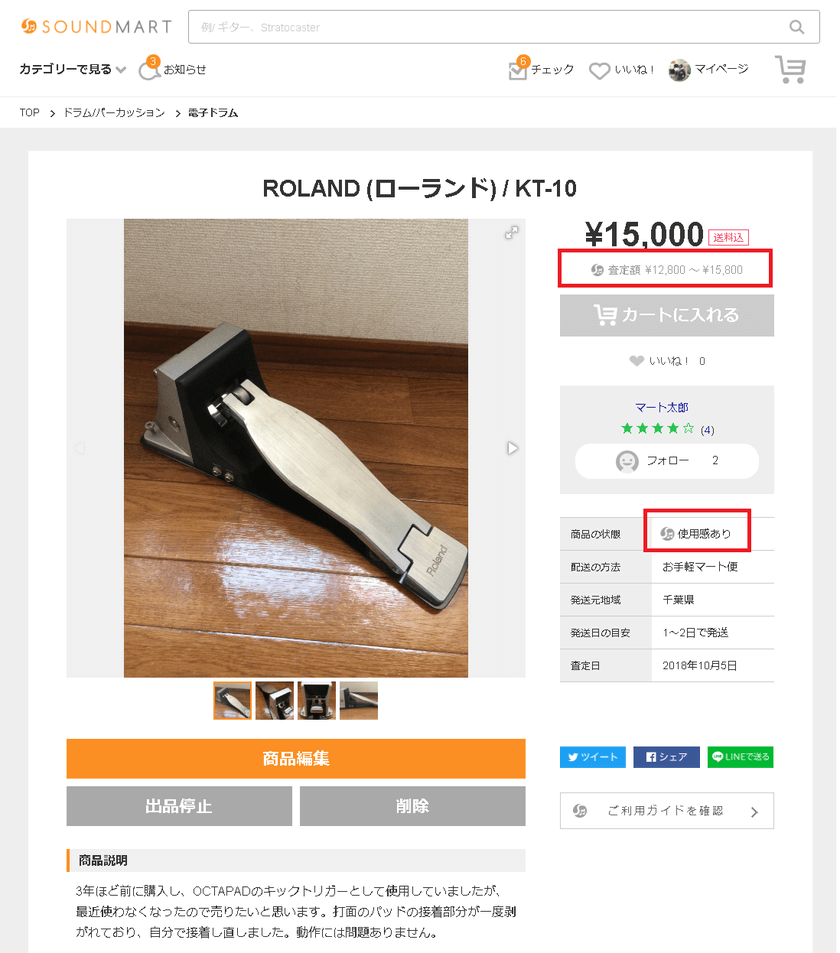Viewport: 840px width, 953px height.
Task: Toggle フォロー for seller マート太郎
Action: tap(666, 461)
